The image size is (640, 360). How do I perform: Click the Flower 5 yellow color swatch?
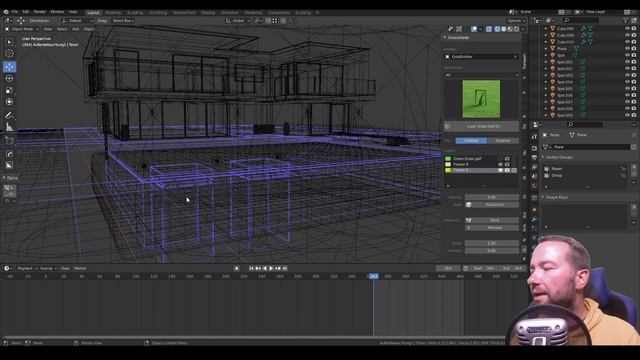448,170
